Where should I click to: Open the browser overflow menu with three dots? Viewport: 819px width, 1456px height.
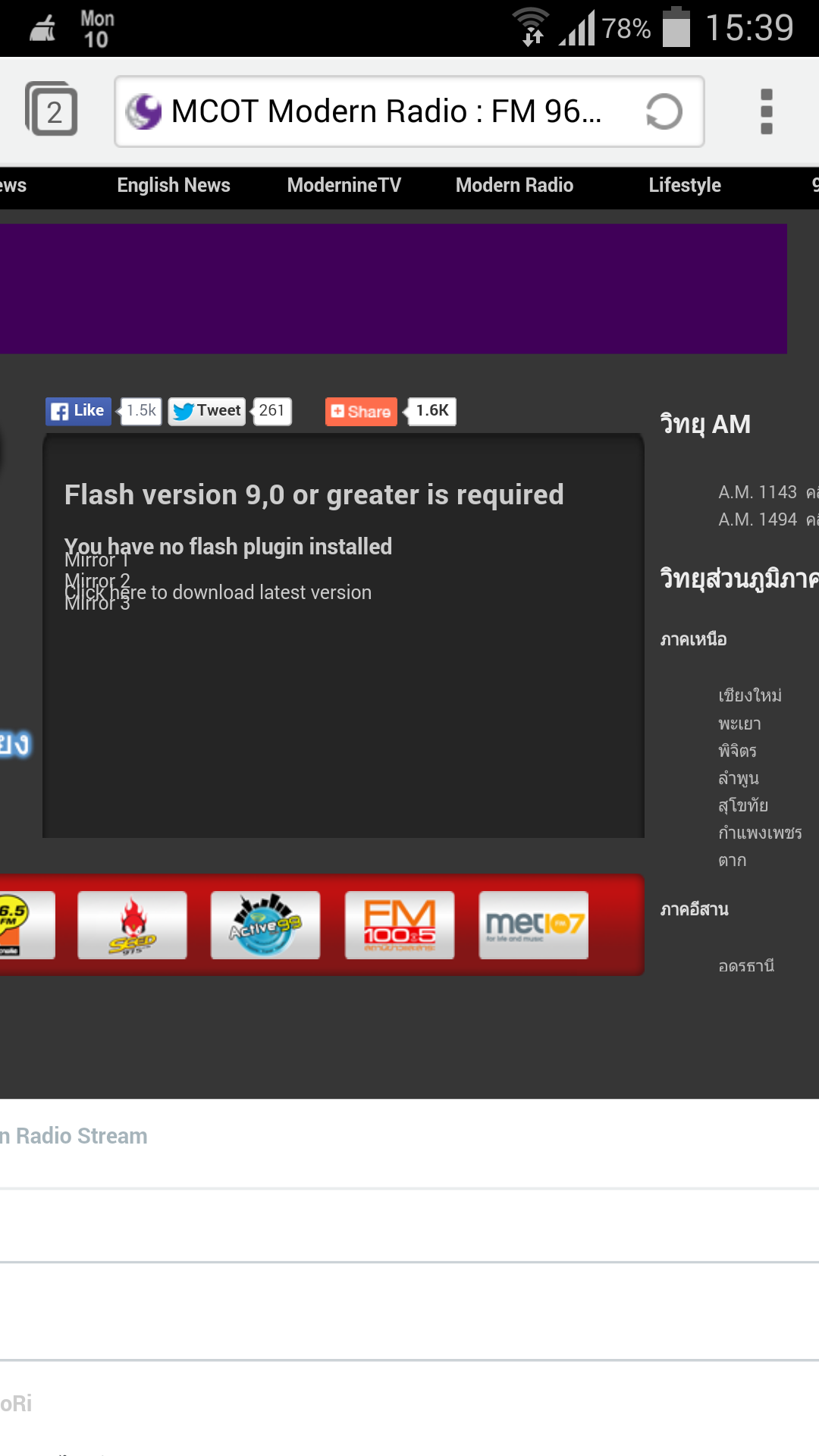click(767, 111)
